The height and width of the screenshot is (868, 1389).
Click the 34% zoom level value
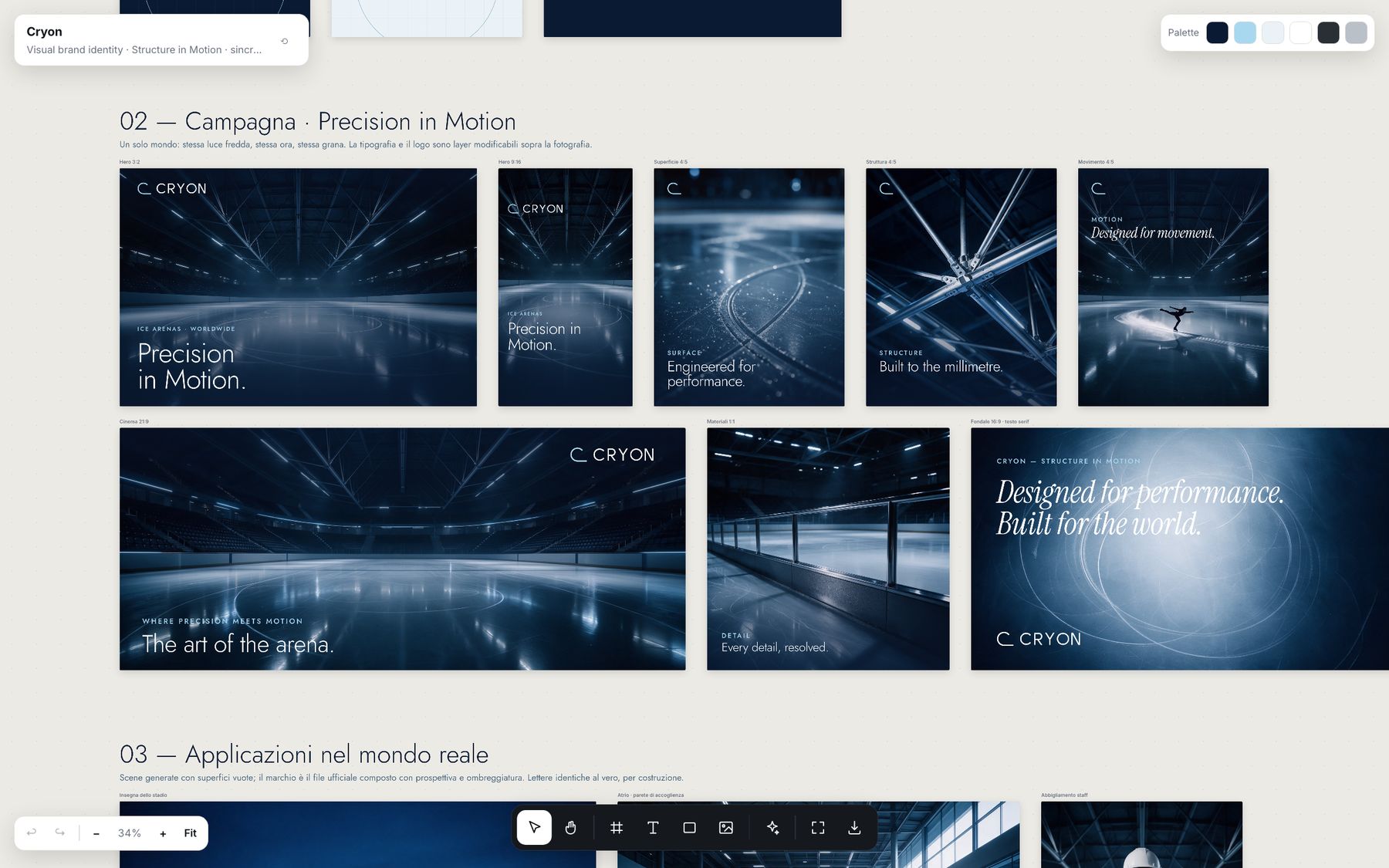pyautogui.click(x=130, y=833)
